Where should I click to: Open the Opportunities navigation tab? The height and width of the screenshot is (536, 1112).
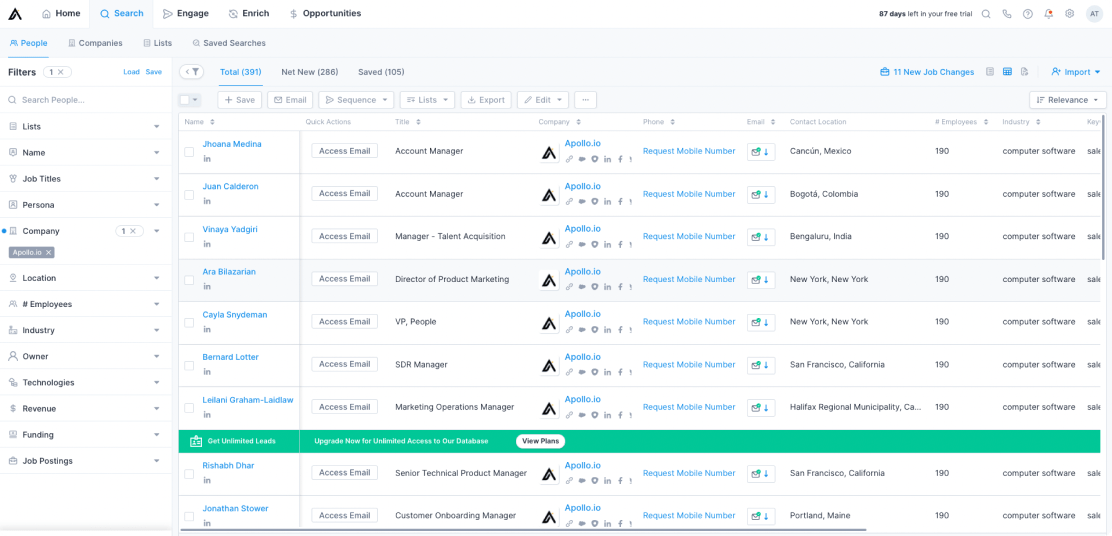click(326, 13)
